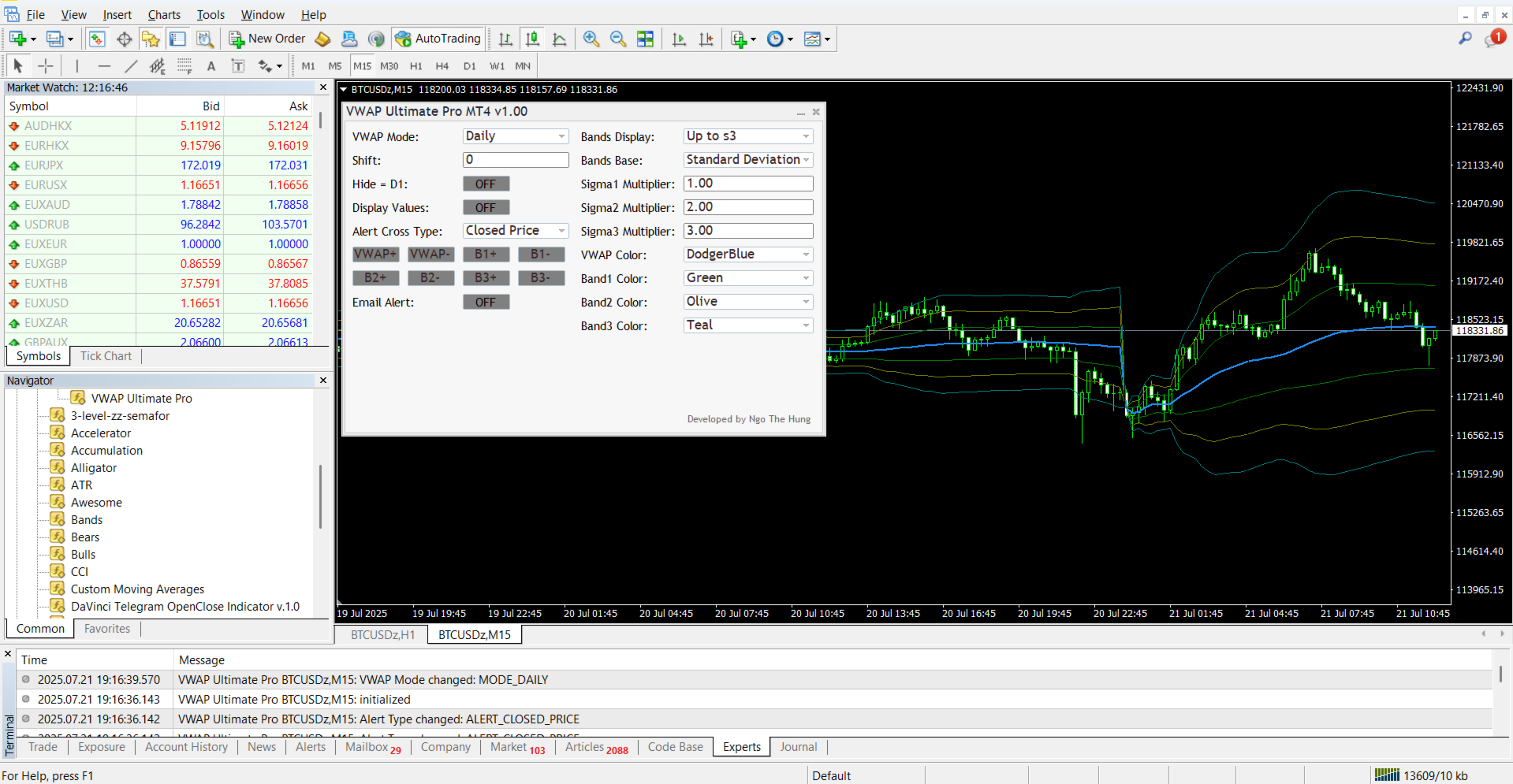Toggle Email Alert OFF button
The image size is (1513, 784).
[x=486, y=302]
